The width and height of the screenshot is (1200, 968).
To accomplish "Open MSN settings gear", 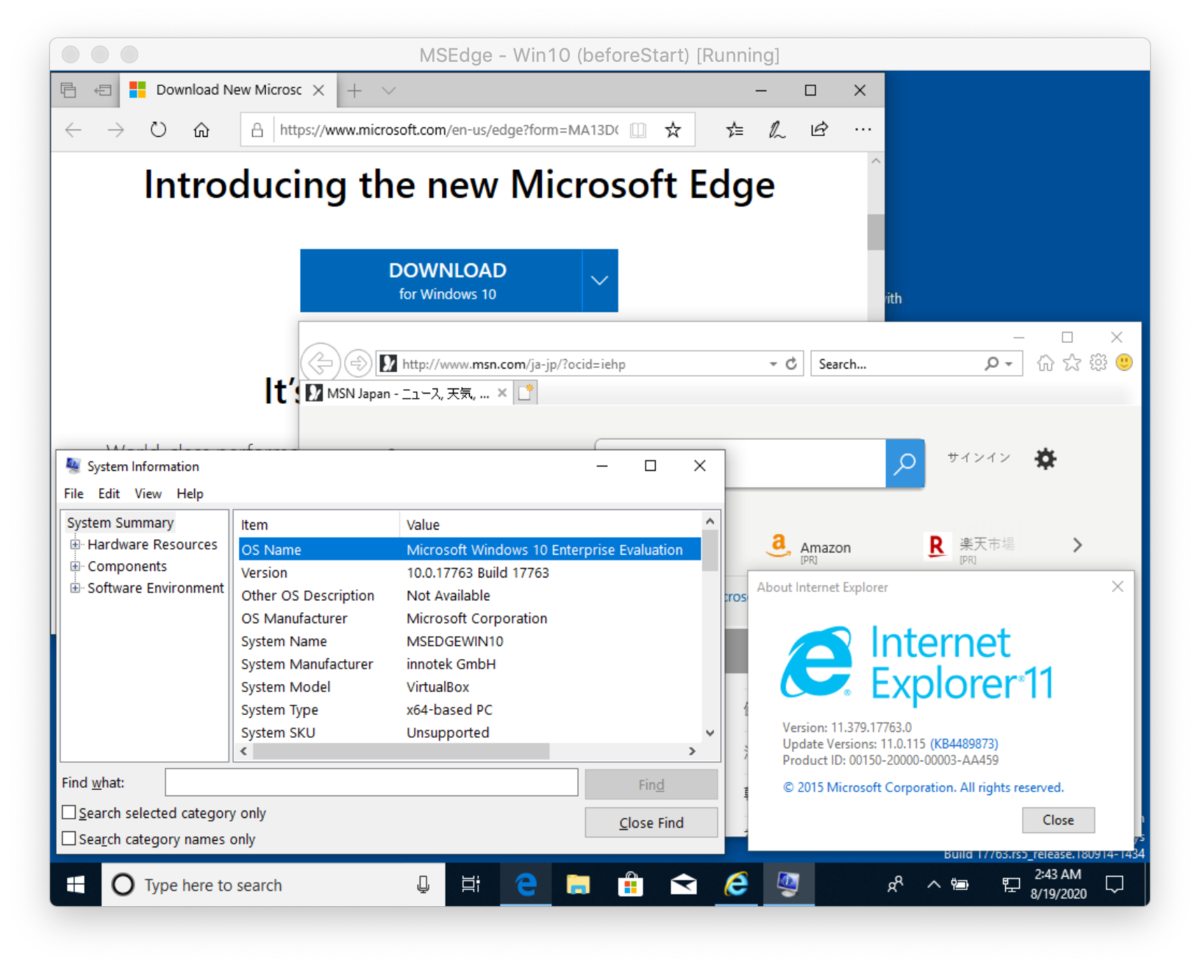I will tap(1045, 459).
